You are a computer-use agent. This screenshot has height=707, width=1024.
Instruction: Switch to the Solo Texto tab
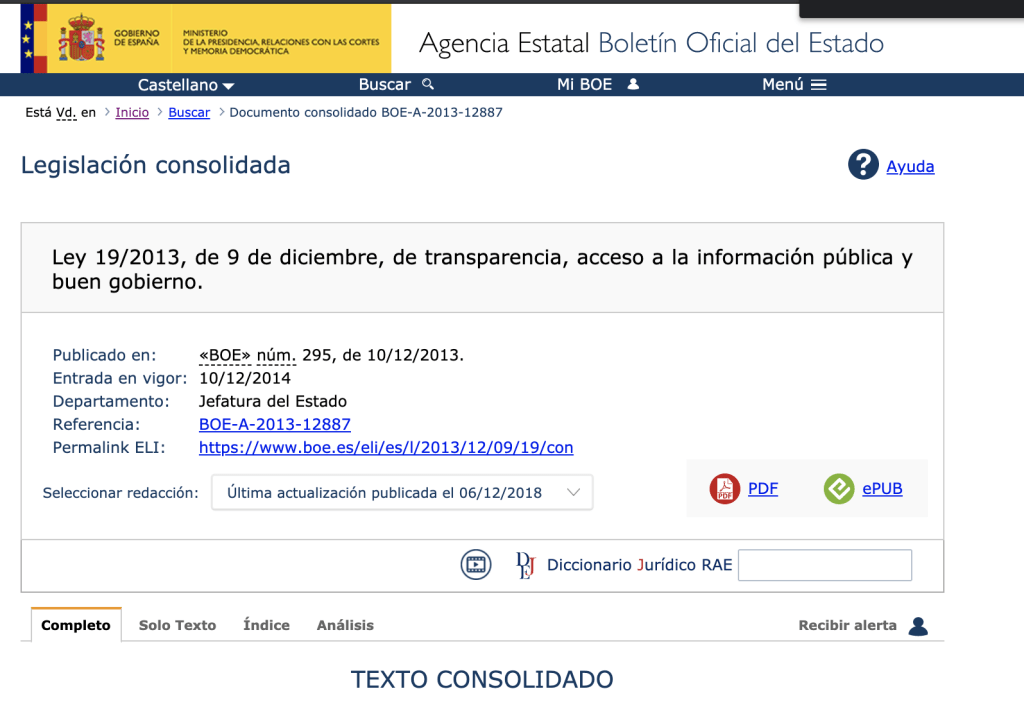pyautogui.click(x=177, y=625)
